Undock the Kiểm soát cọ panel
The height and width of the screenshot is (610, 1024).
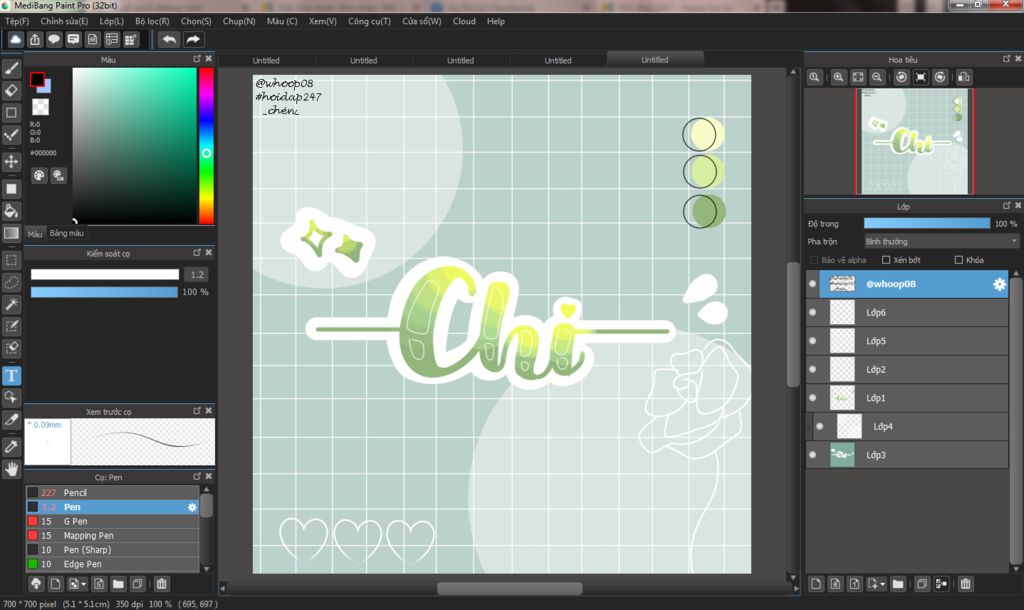coord(197,253)
